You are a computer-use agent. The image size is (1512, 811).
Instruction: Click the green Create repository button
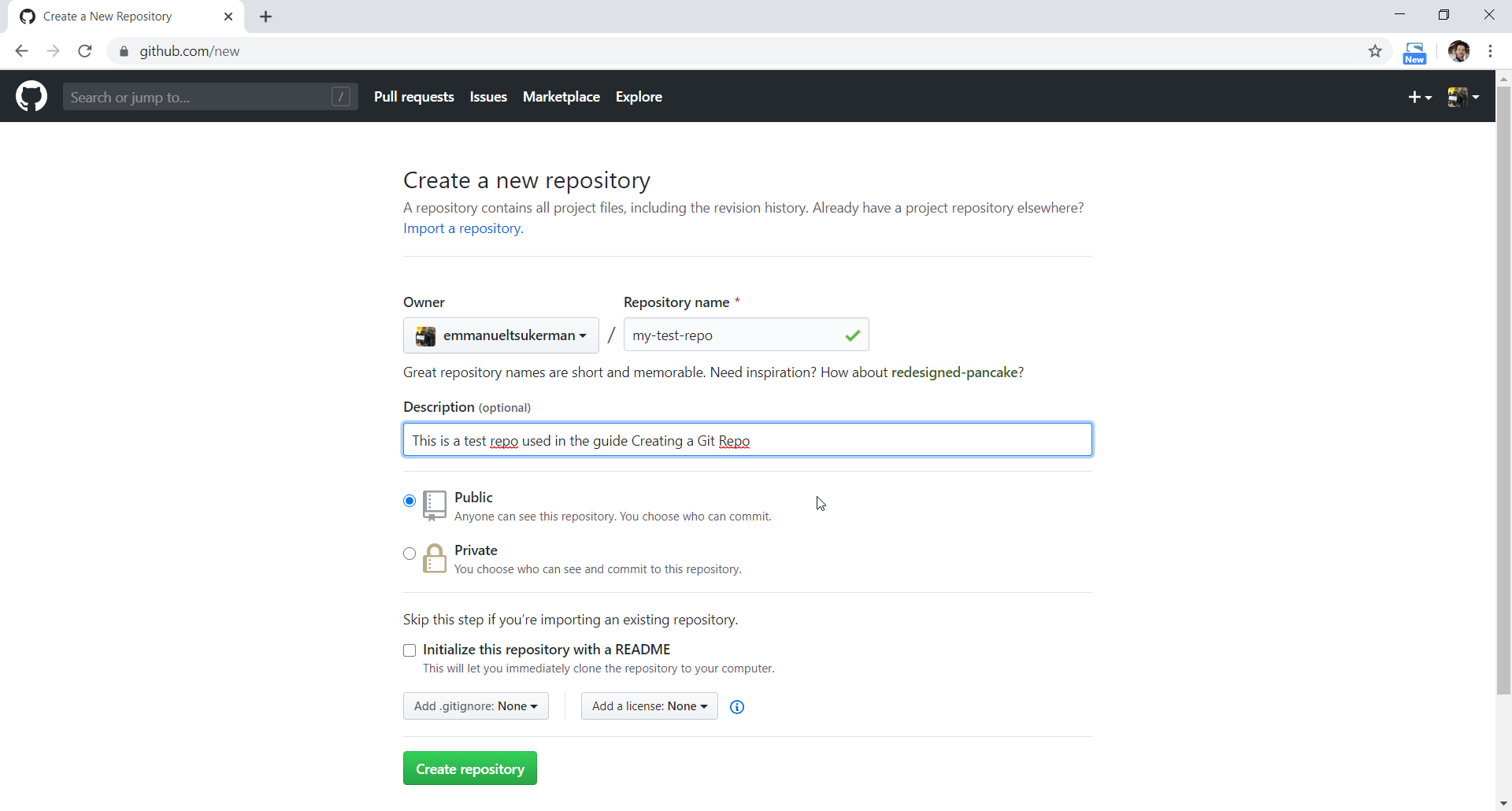click(x=469, y=768)
